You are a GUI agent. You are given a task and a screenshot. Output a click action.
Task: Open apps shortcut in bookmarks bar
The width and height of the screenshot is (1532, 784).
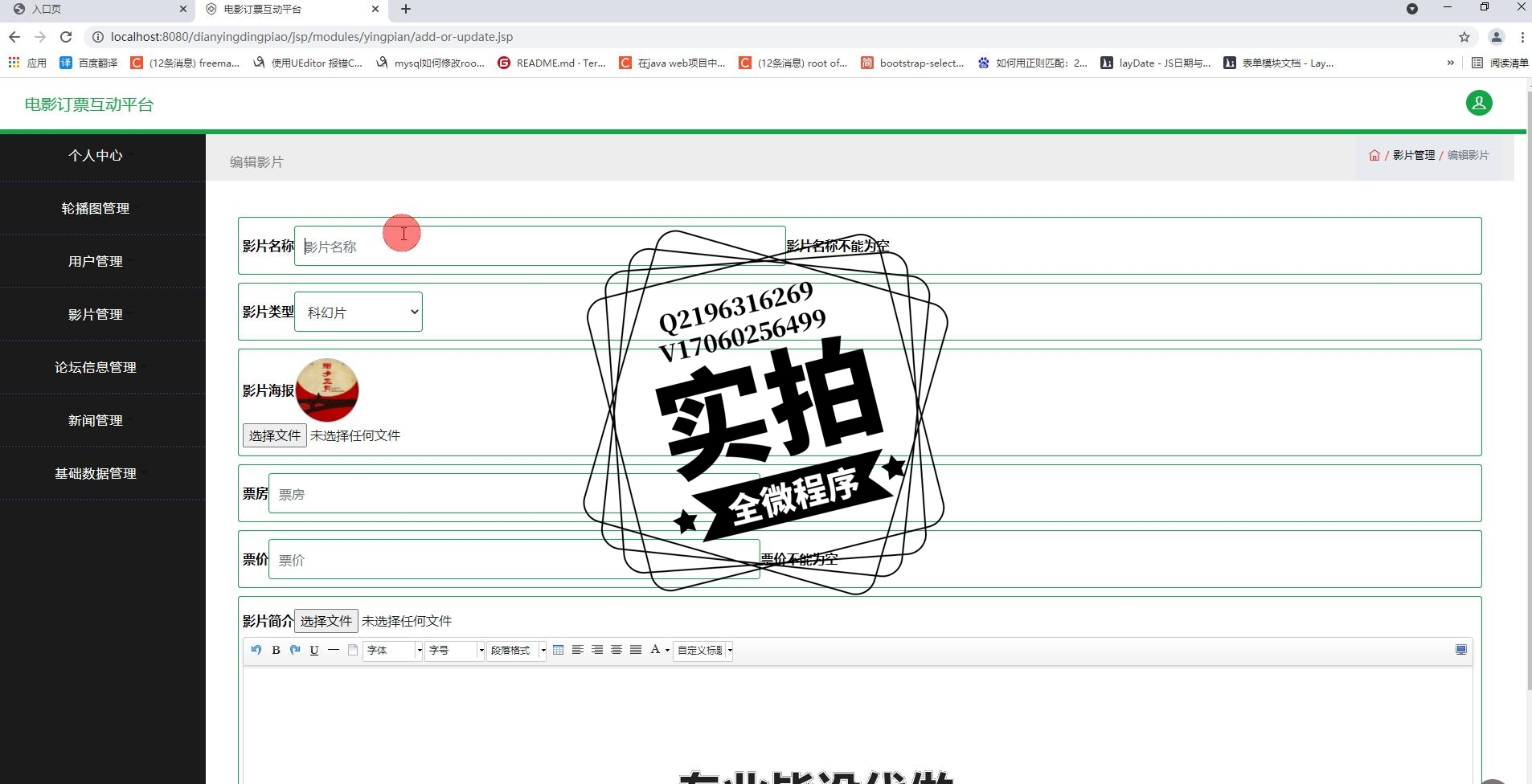27,63
